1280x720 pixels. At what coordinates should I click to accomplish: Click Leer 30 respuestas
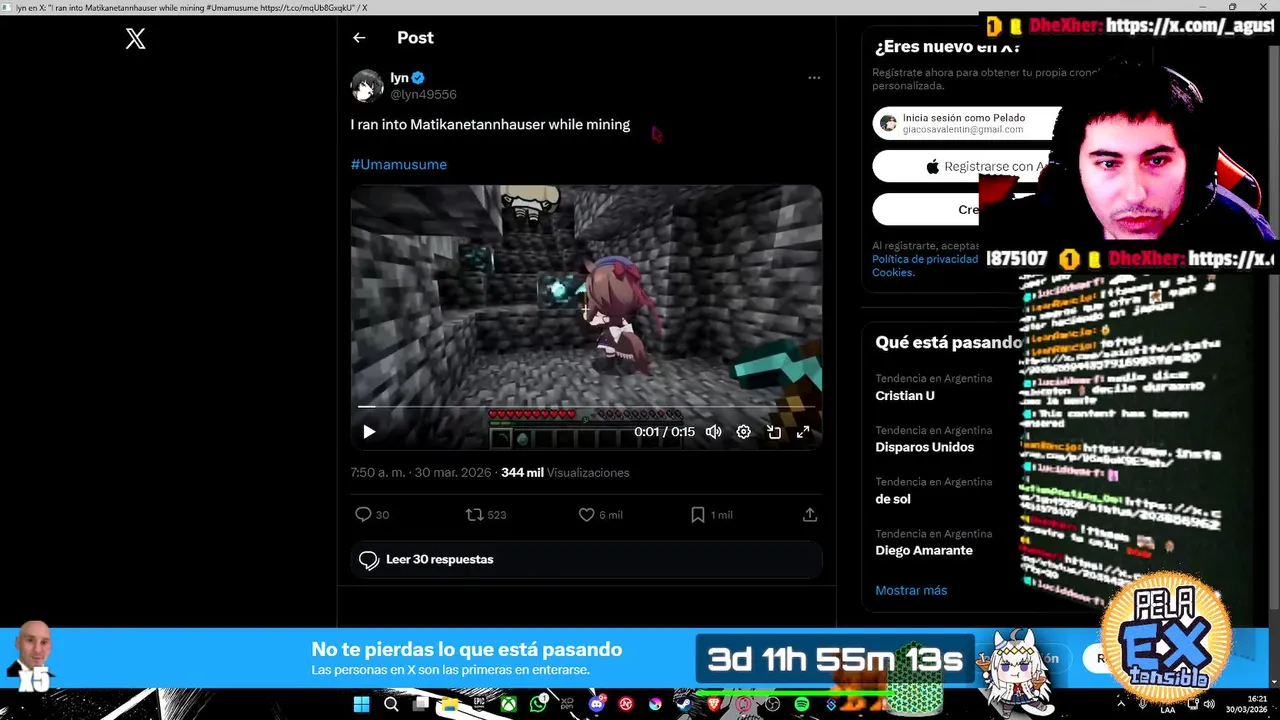click(586, 560)
